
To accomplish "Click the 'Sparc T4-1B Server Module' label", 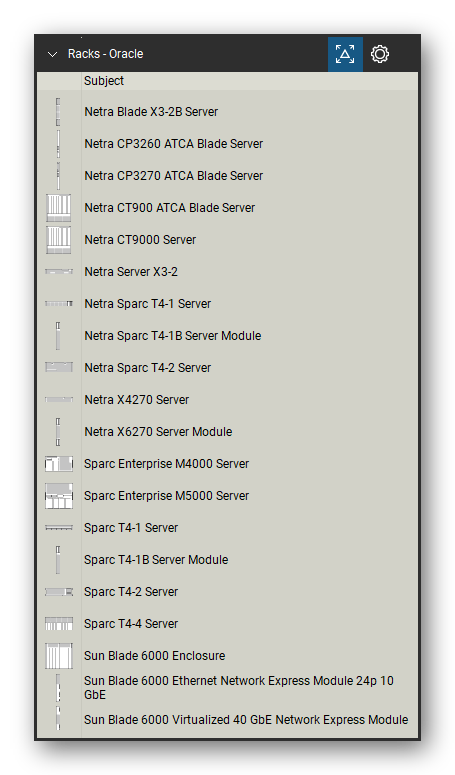I will (x=156, y=560).
